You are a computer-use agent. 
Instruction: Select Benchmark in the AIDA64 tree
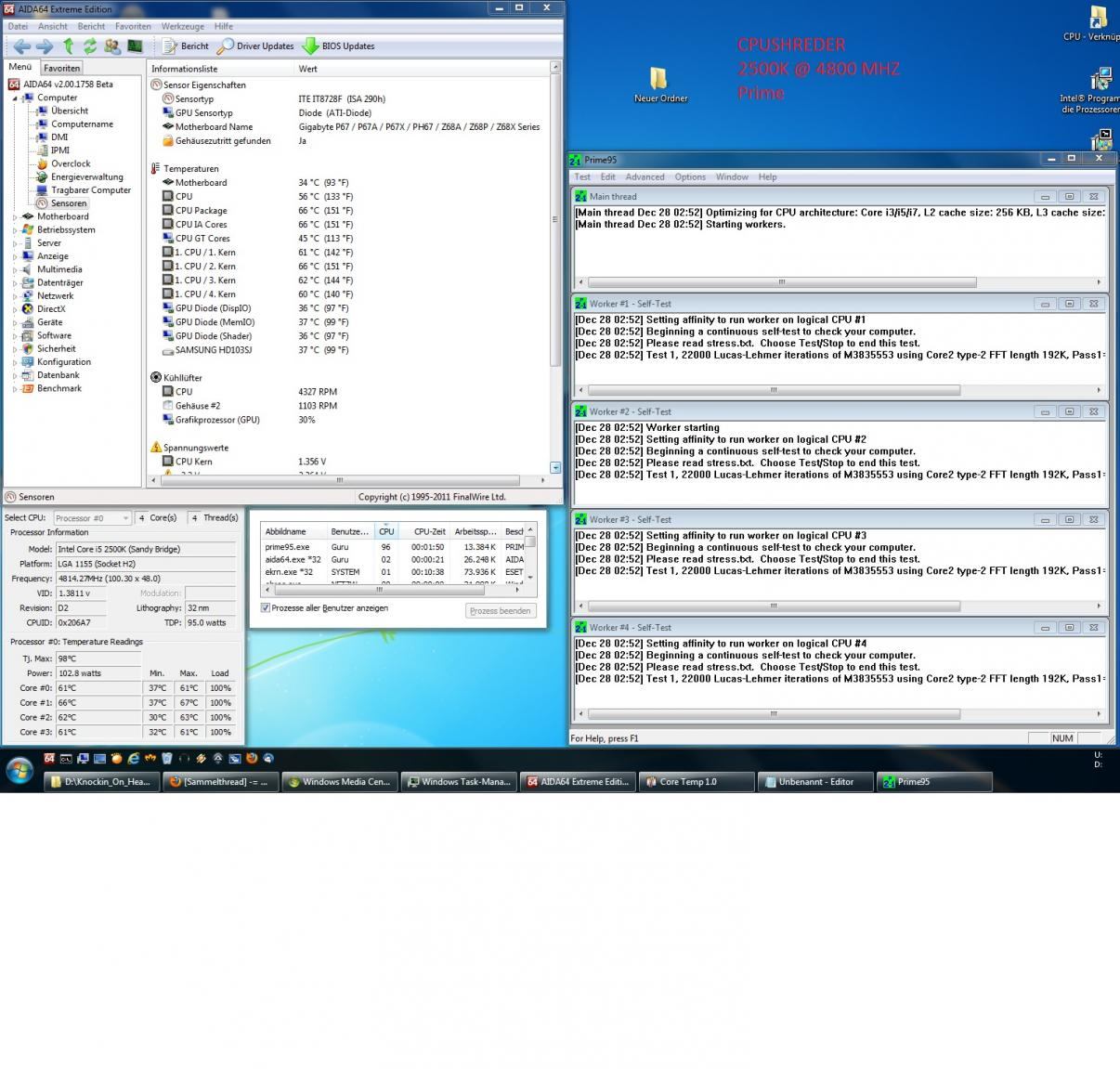(x=52, y=388)
